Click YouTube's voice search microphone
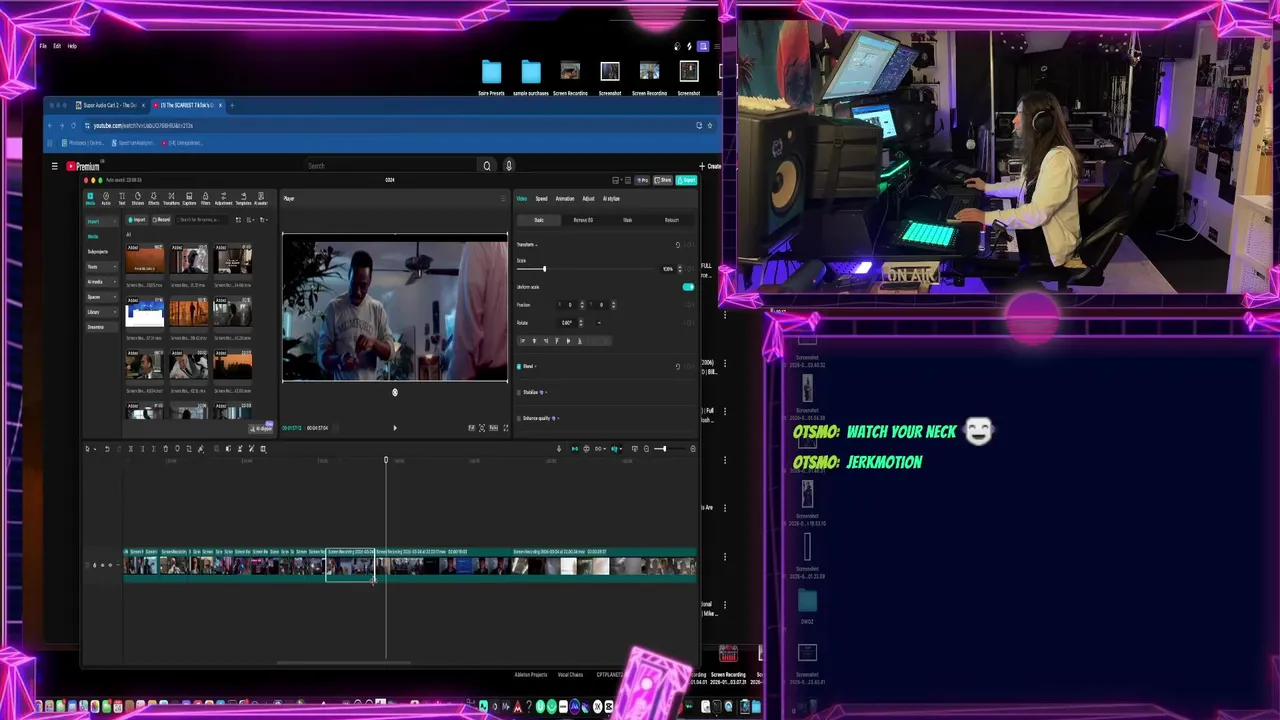This screenshot has height=720, width=1280. (x=508, y=165)
